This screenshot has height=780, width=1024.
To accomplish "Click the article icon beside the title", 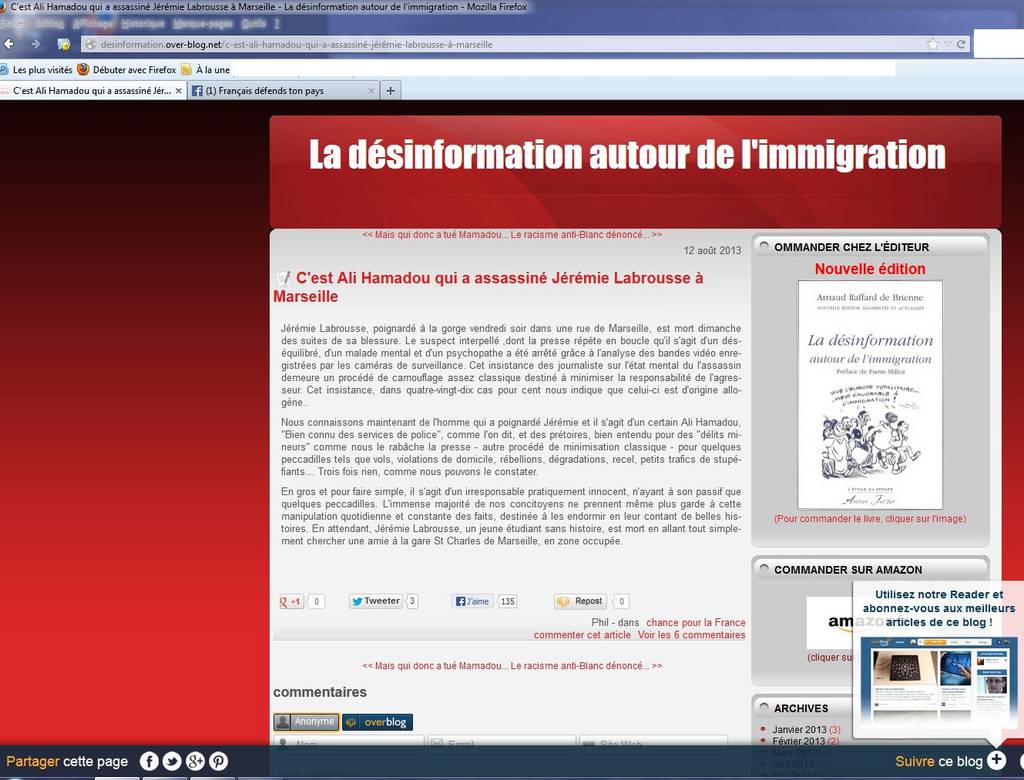I will pos(282,278).
